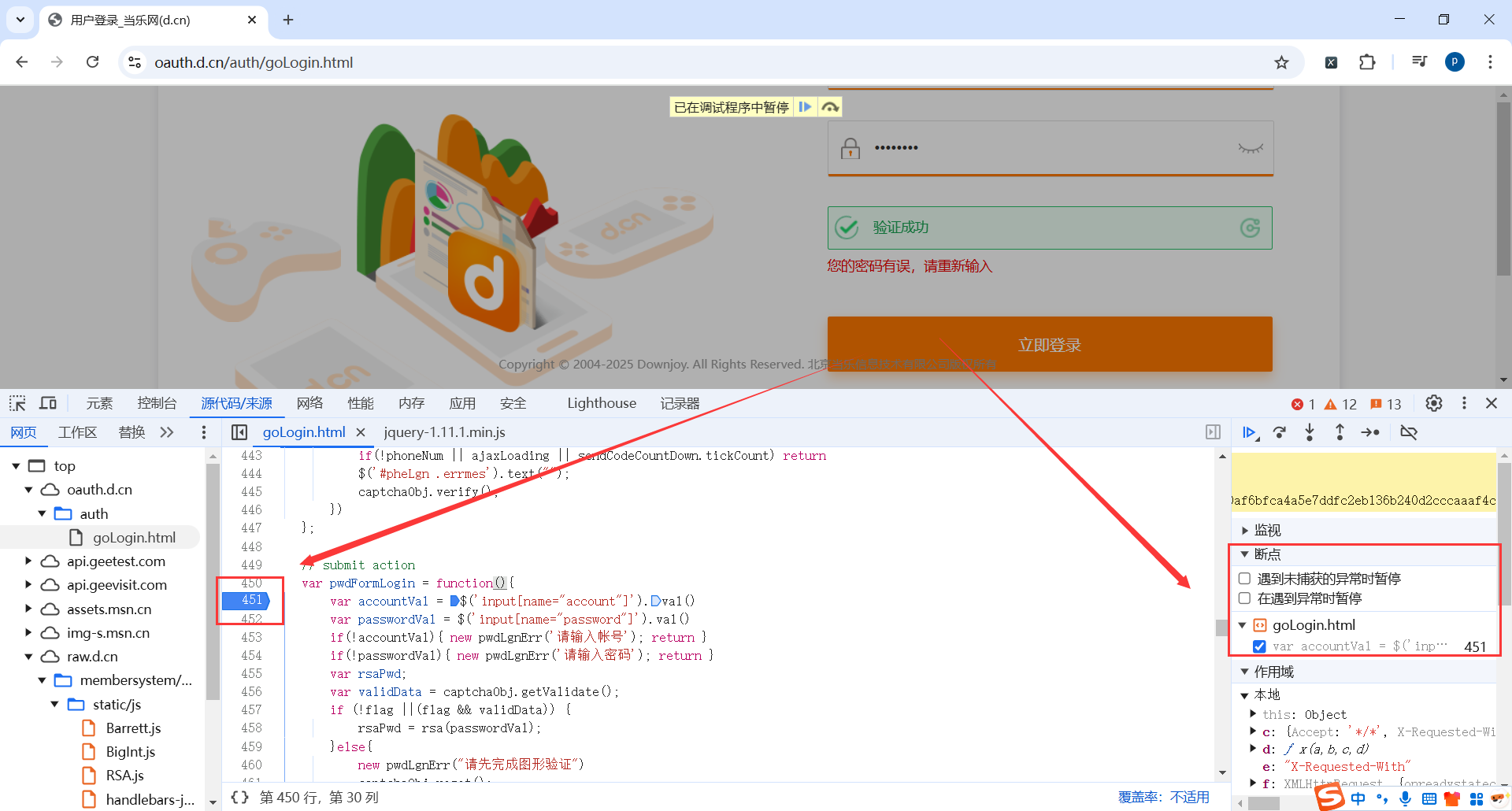Viewport: 1512px width, 811px height.
Task: Toggle Sogou input Chinese mode indicator
Action: [1358, 798]
